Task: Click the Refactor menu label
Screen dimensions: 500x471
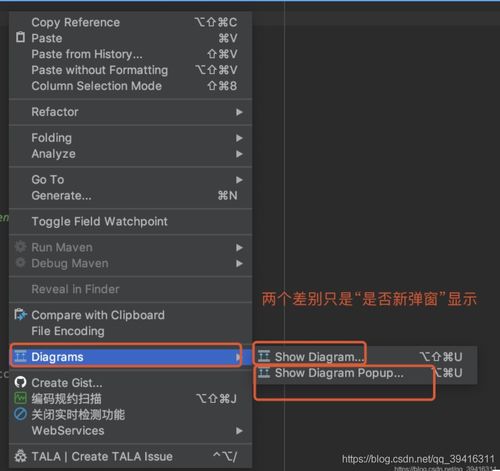Action: tap(55, 112)
